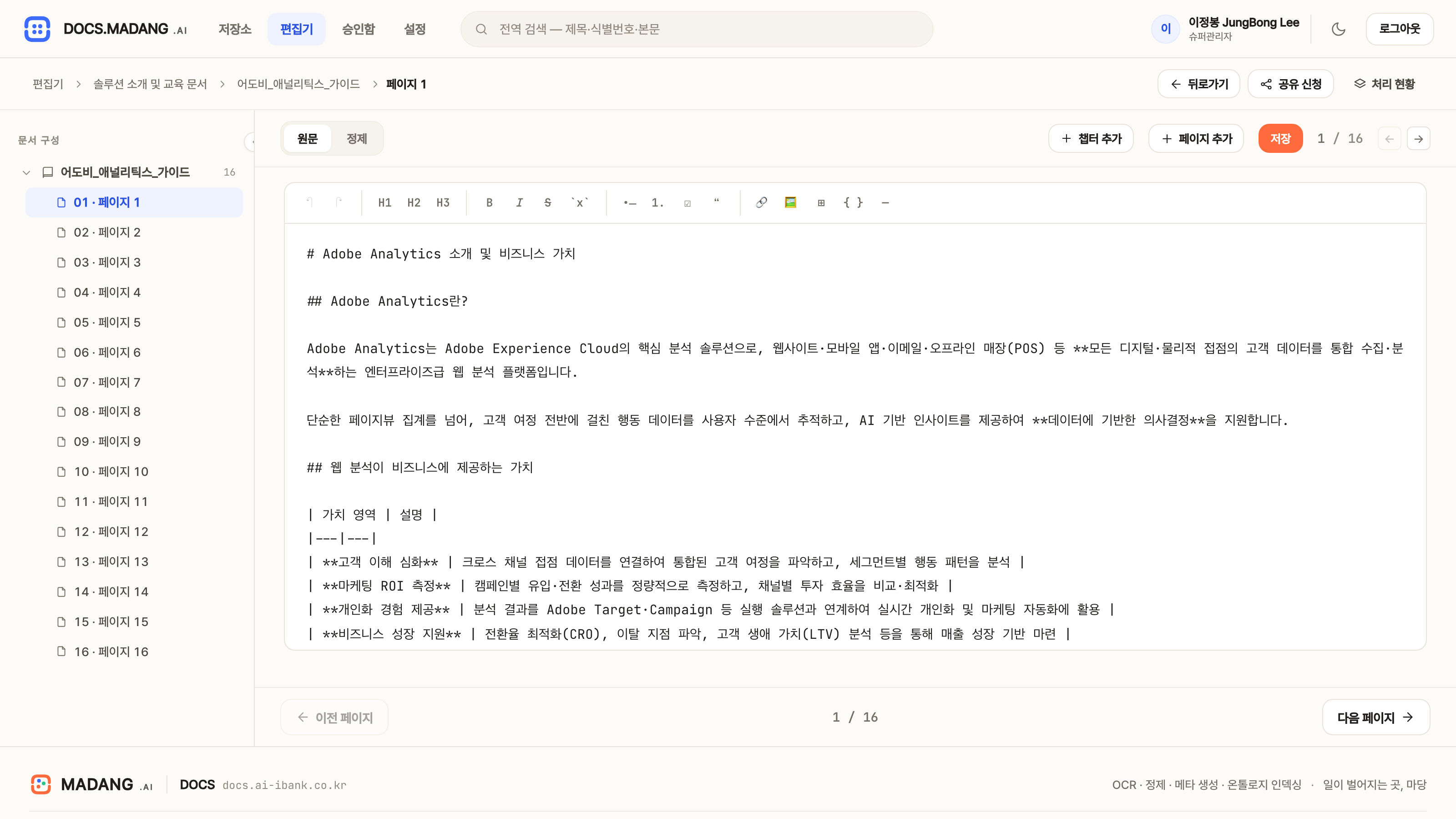Open the 저장소 menu
The height and width of the screenshot is (819, 1456).
235,29
